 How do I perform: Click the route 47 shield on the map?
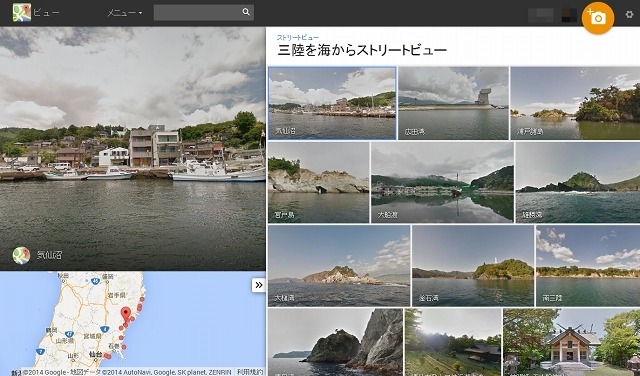click(x=69, y=334)
